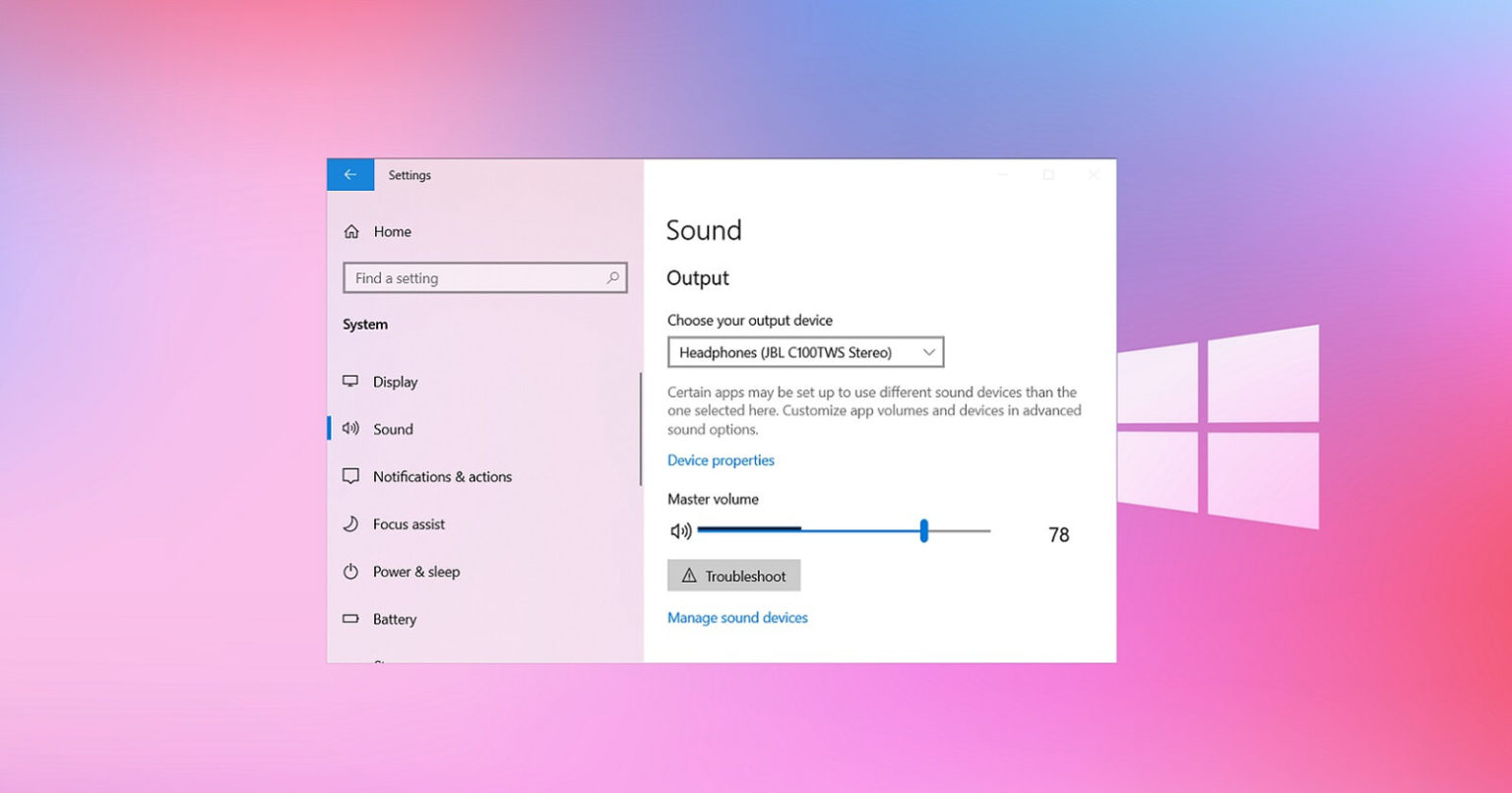The image size is (1512, 793).
Task: Click the Power & sleep power icon
Action: pos(351,572)
